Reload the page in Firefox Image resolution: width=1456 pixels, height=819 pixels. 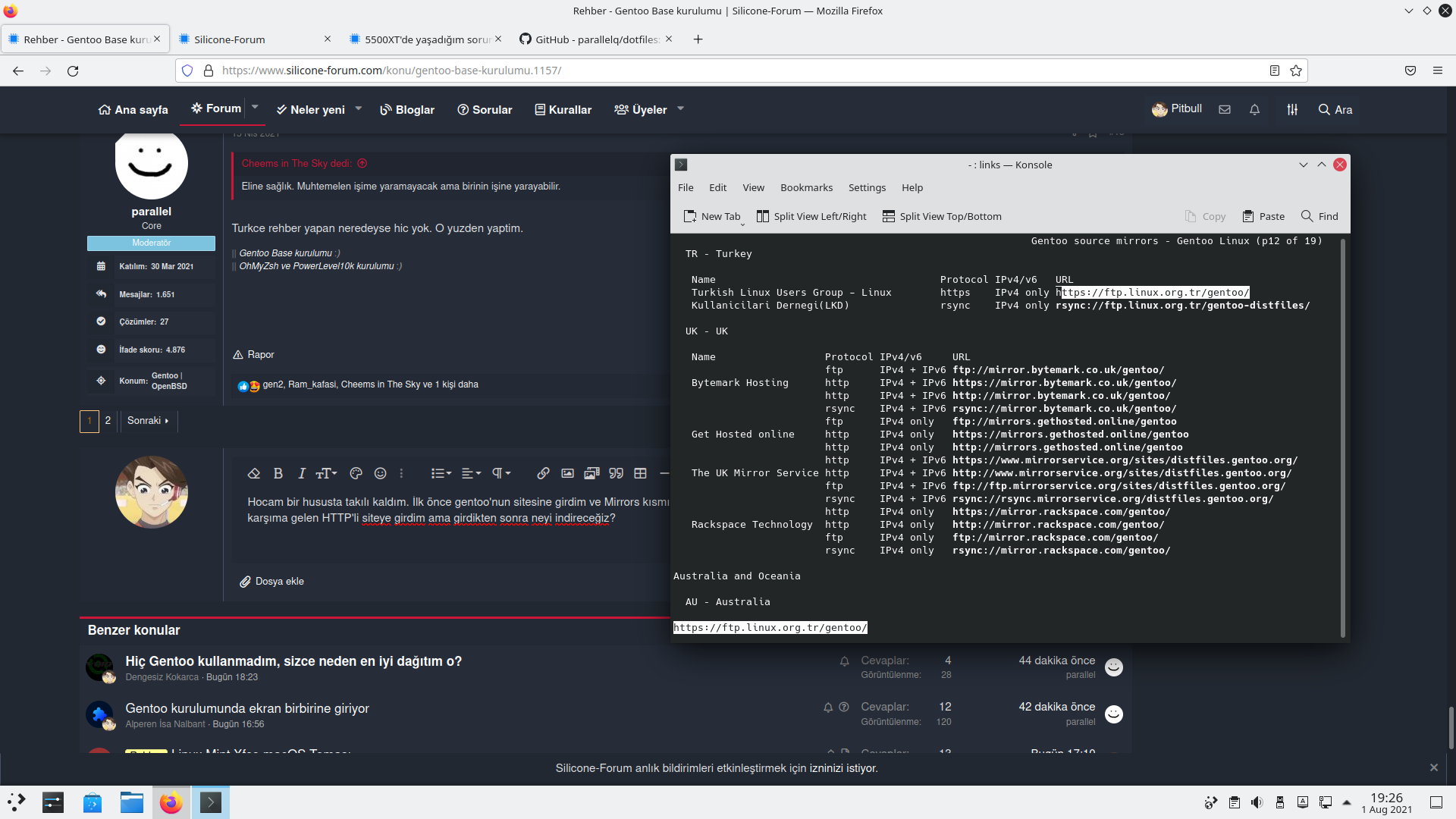coord(73,71)
